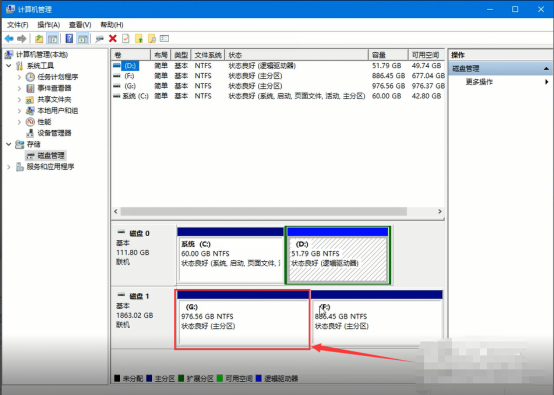Sort by the 卷 column header
Image resolution: width=554 pixels, height=395 pixels.
tap(131, 55)
